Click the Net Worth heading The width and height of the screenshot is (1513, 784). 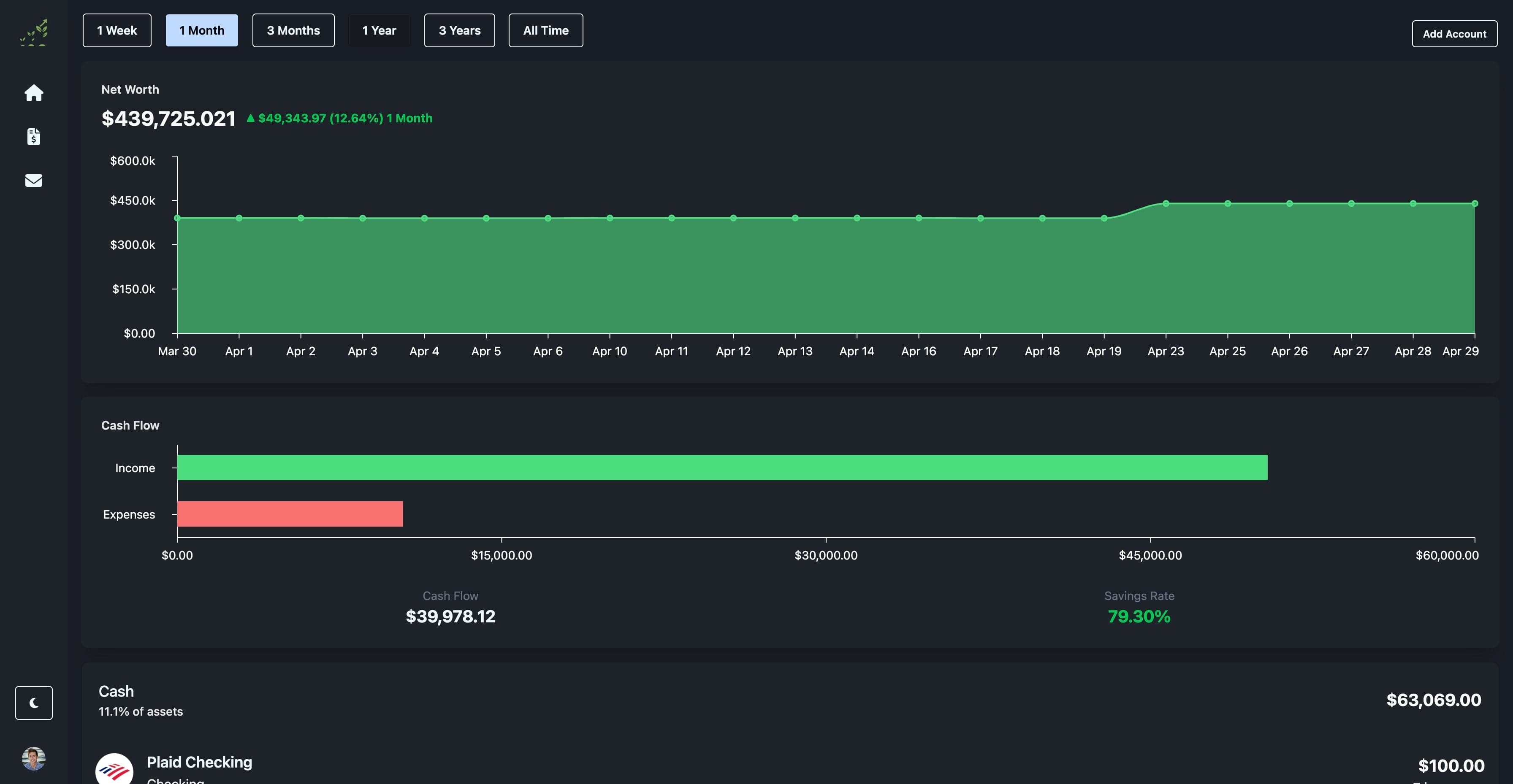click(130, 89)
